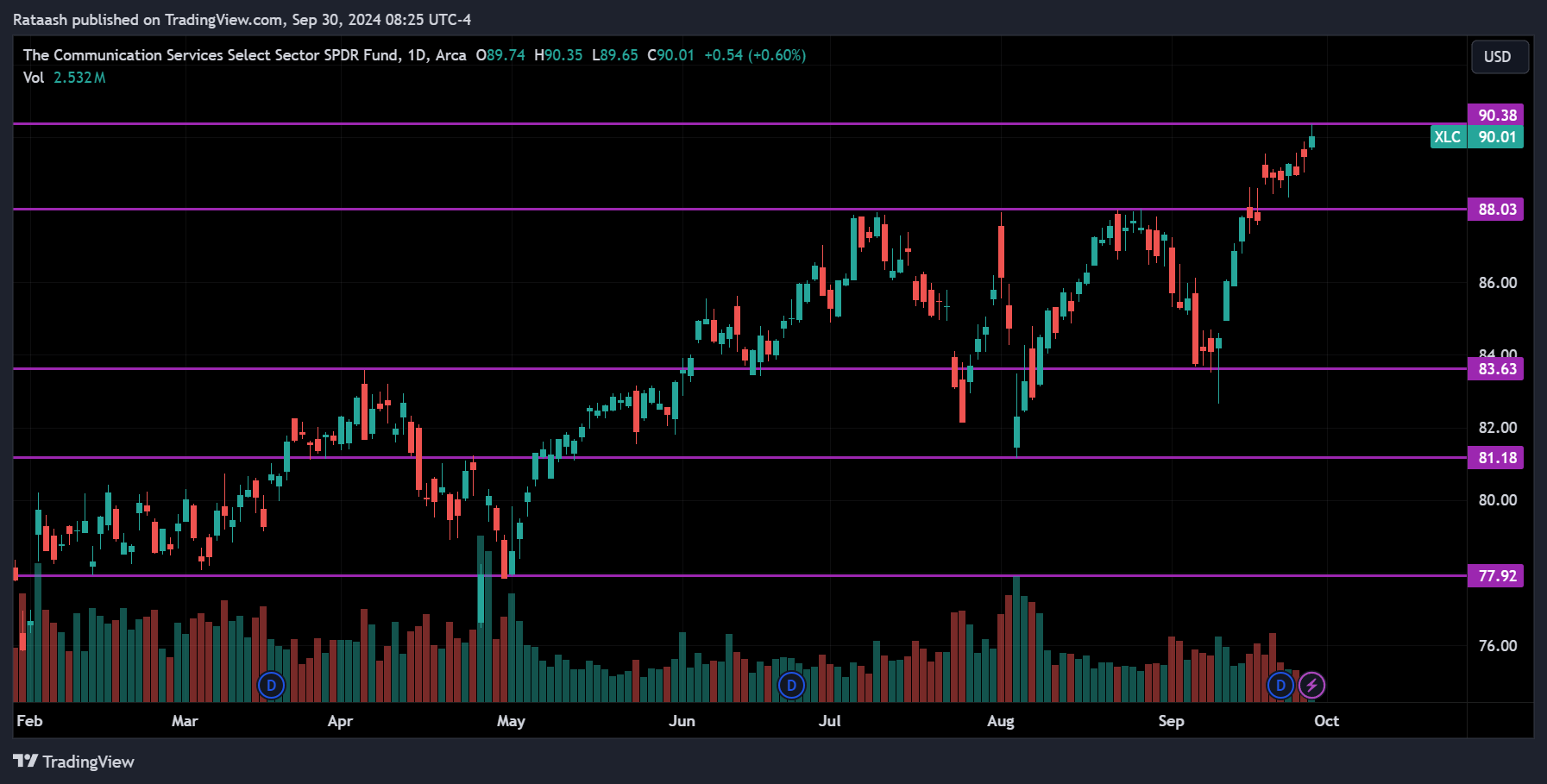
Task: Select the 83.63 horizontal line price label
Action: tap(1496, 369)
